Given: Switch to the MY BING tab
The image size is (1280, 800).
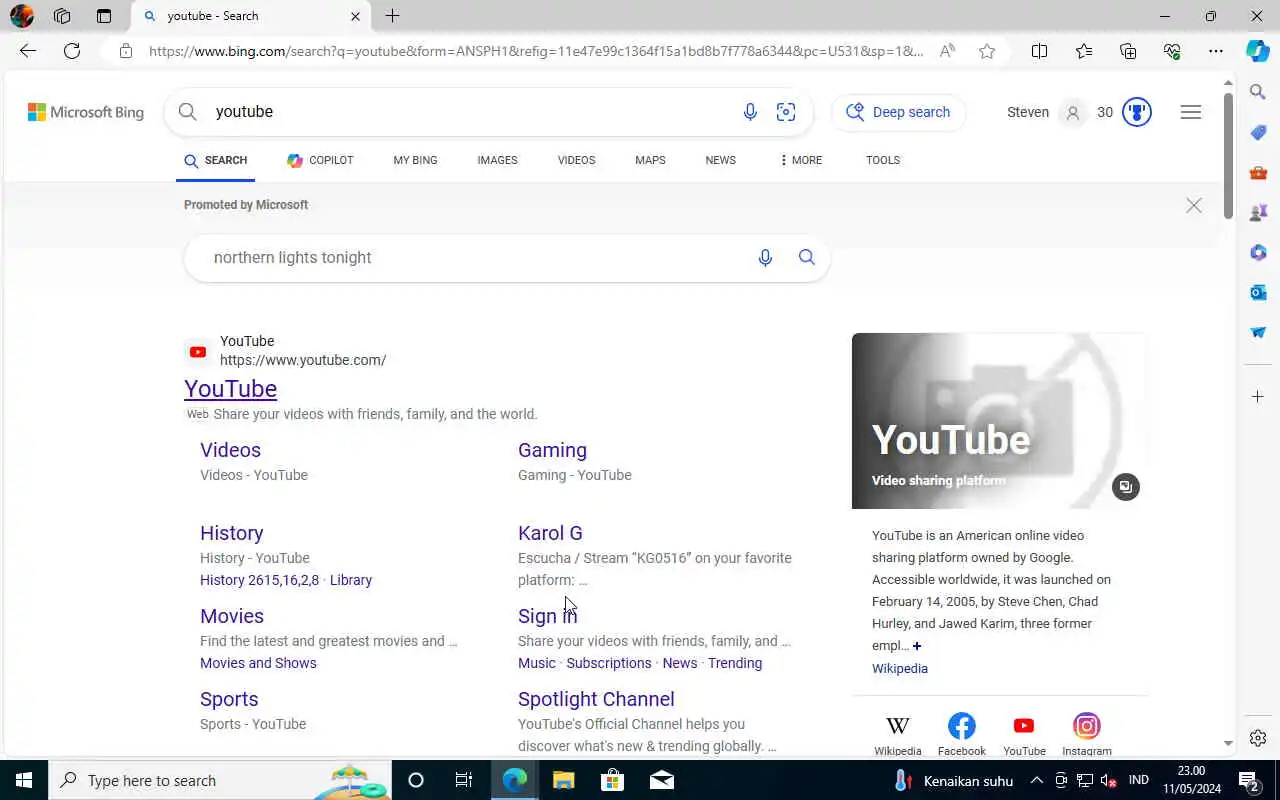Looking at the screenshot, I should pyautogui.click(x=415, y=160).
